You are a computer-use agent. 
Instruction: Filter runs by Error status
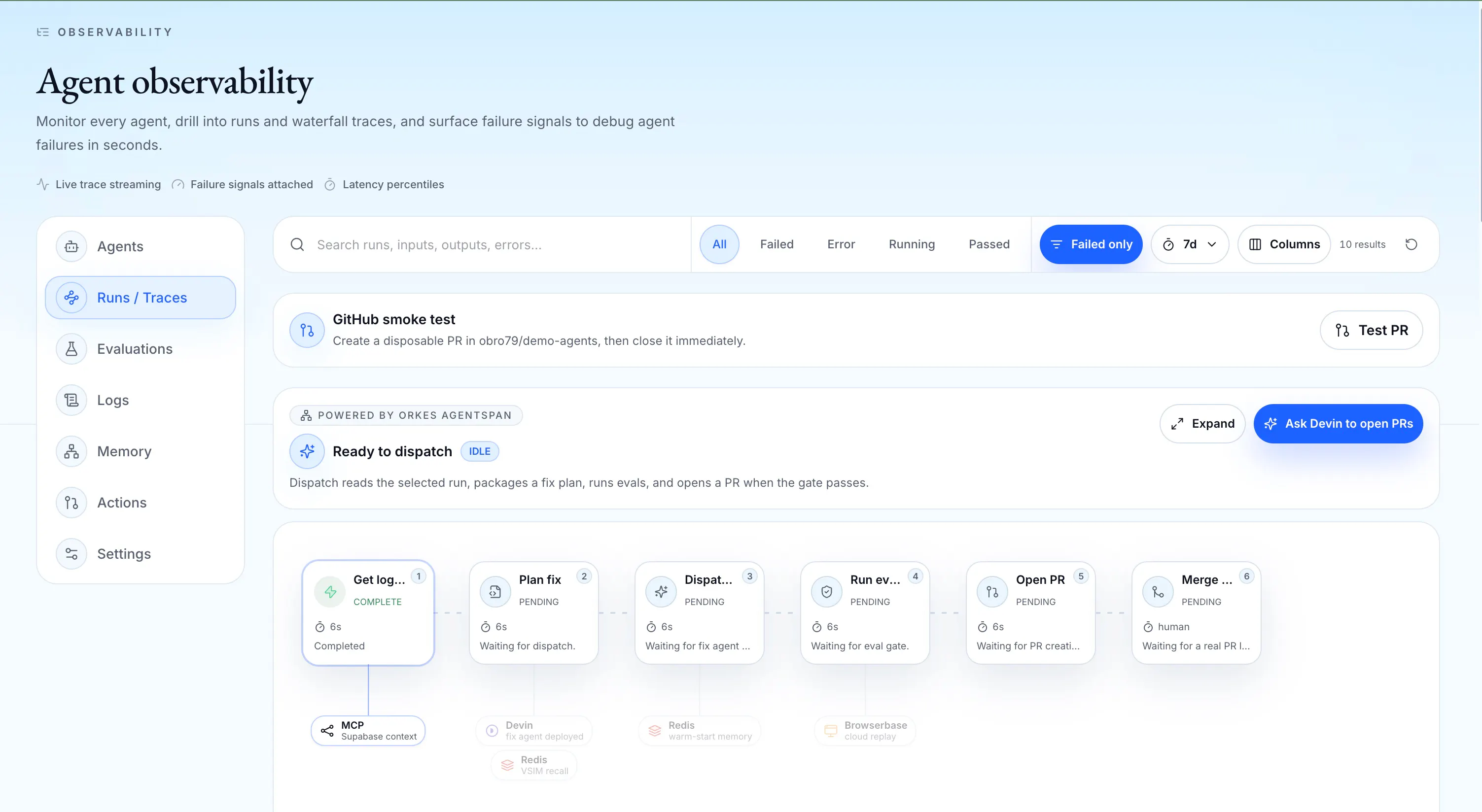point(841,244)
